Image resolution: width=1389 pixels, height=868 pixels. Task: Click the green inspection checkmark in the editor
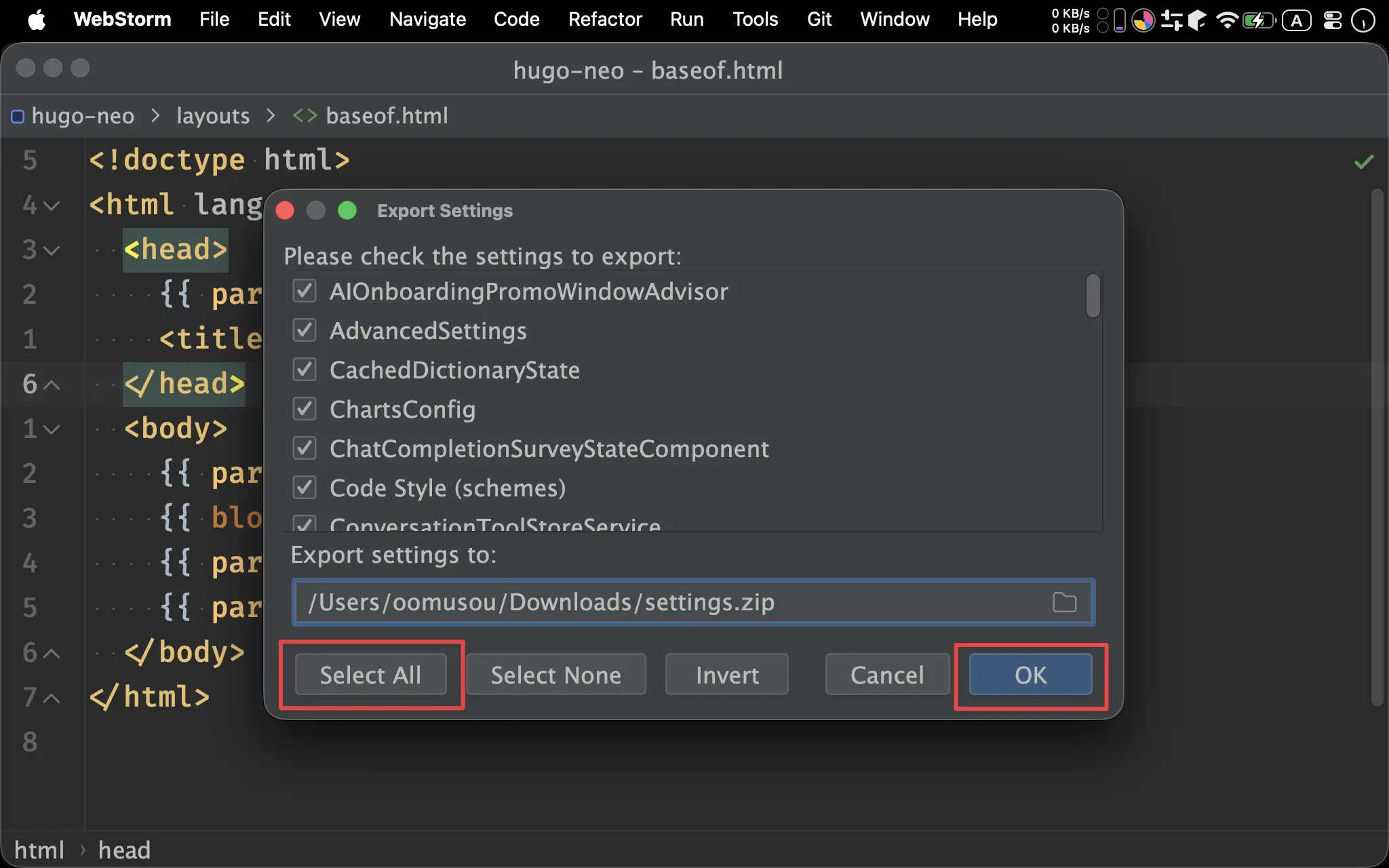point(1363,162)
